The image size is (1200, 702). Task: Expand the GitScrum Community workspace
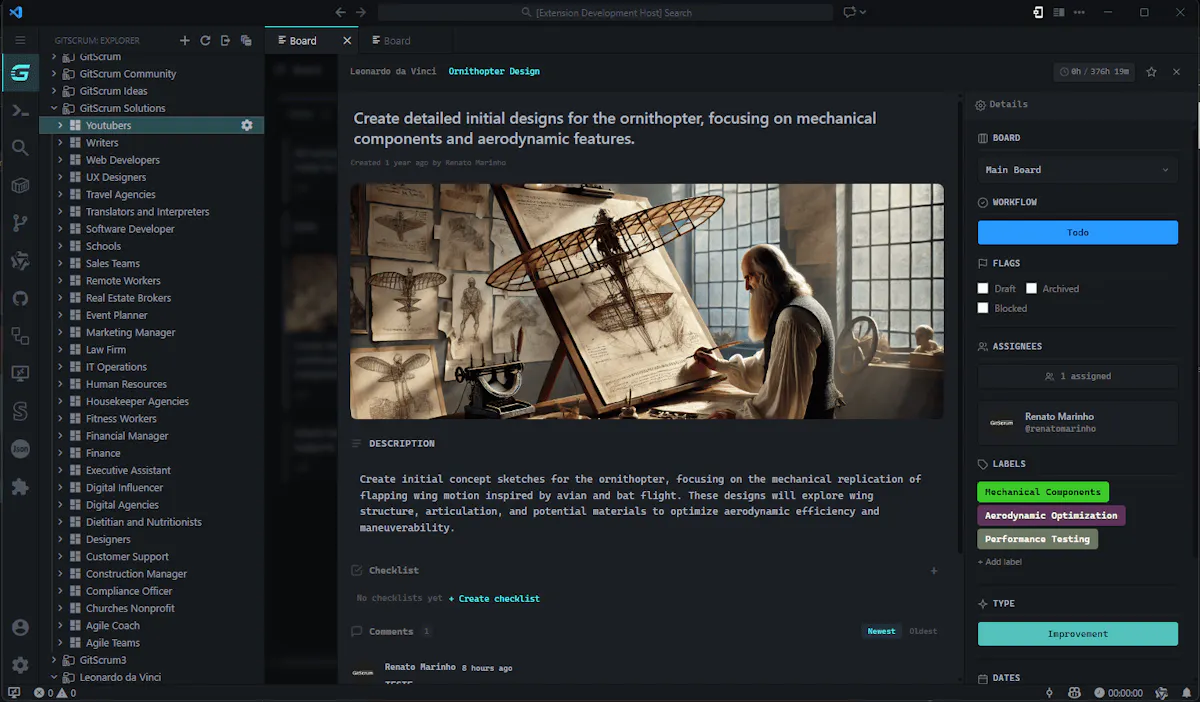pyautogui.click(x=55, y=74)
